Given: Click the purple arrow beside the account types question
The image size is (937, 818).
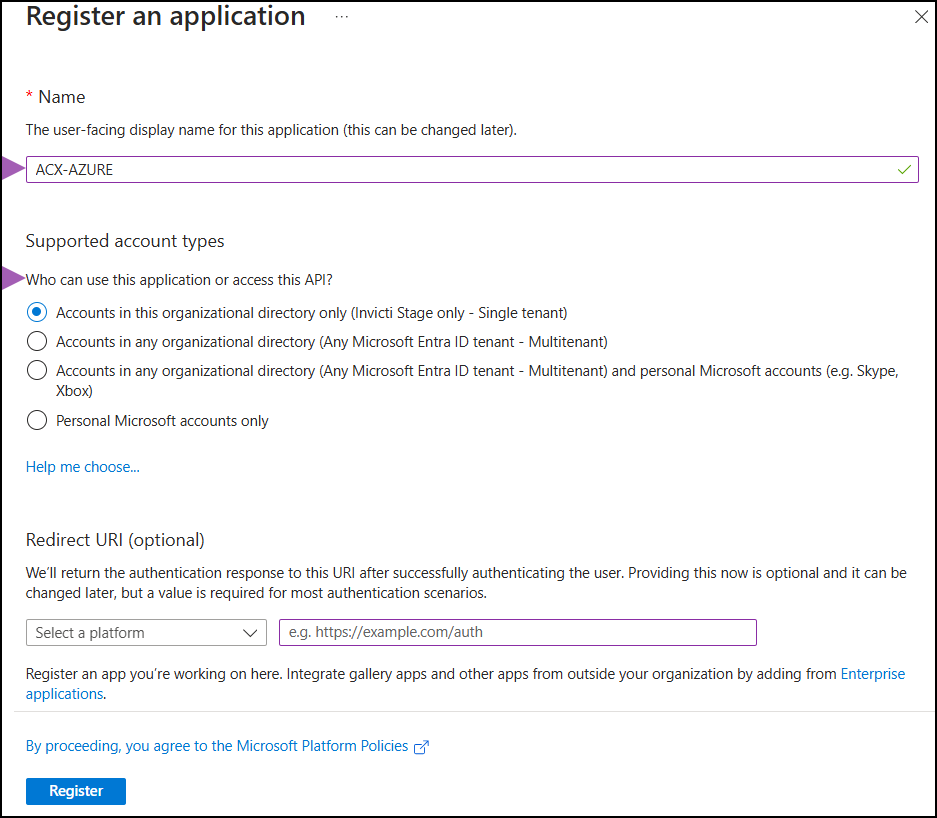Looking at the screenshot, I should coord(8,279).
